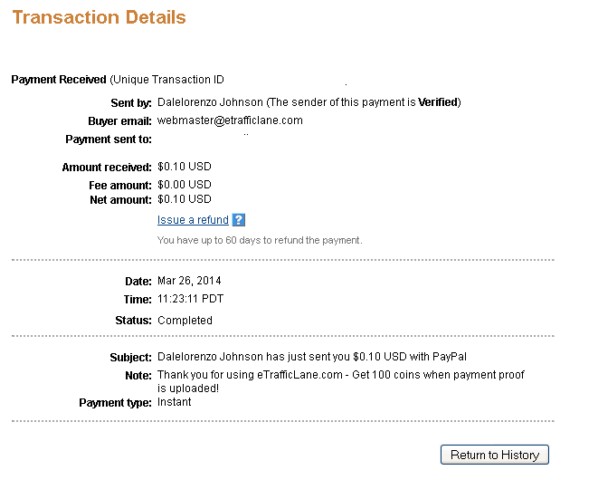Click the date Mar 26, 2014
This screenshot has height=480, width=589.
(189, 281)
